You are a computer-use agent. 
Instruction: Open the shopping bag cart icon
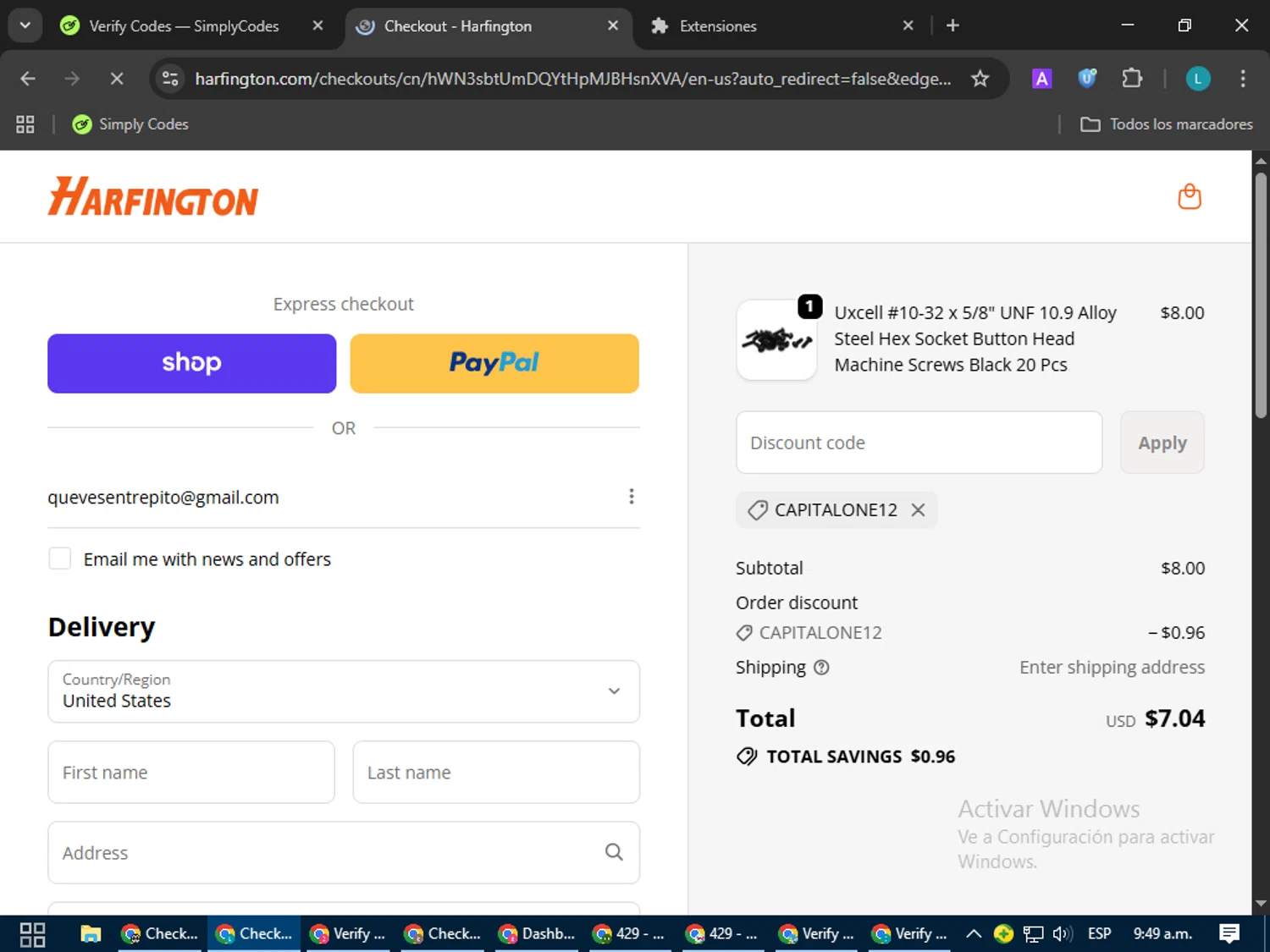(1190, 196)
